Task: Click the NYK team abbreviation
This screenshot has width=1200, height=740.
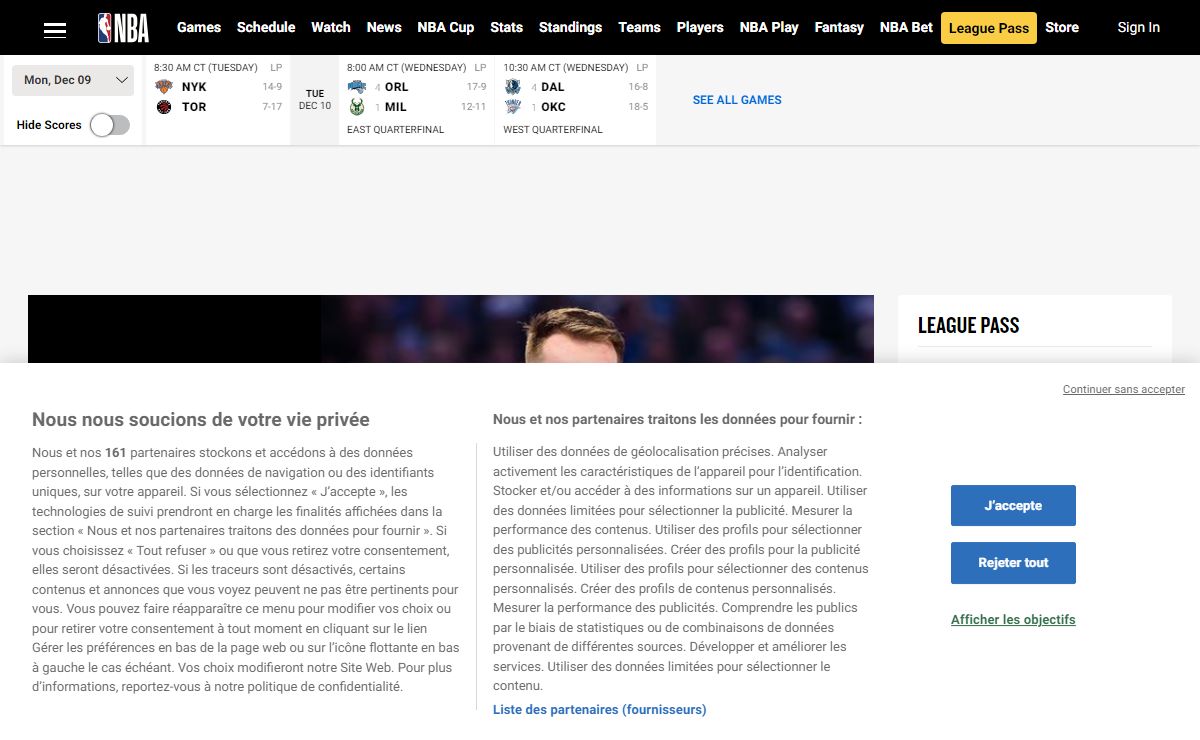Action: (194, 87)
